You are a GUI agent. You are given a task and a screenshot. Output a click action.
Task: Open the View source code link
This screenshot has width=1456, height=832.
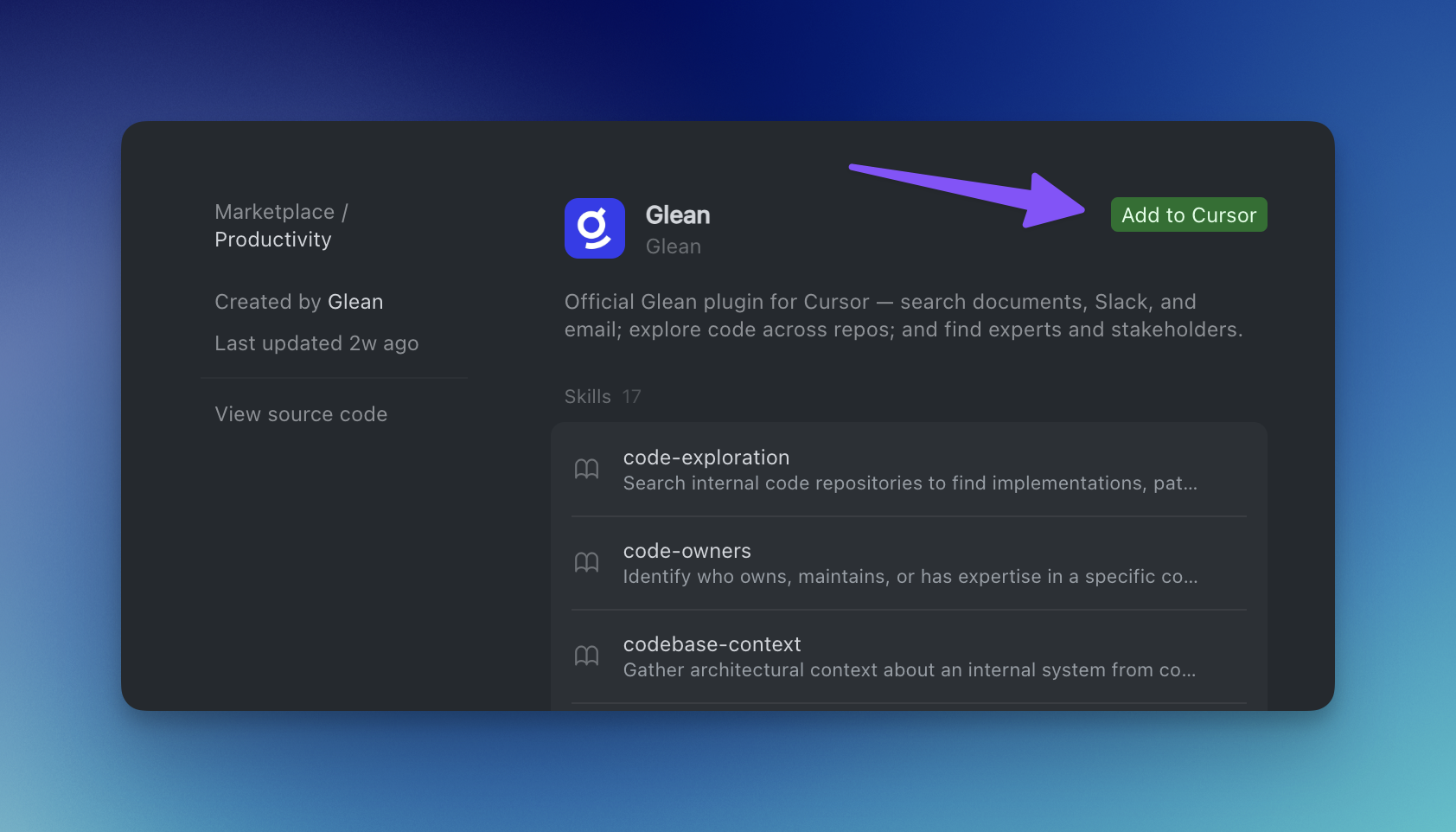pyautogui.click(x=301, y=413)
